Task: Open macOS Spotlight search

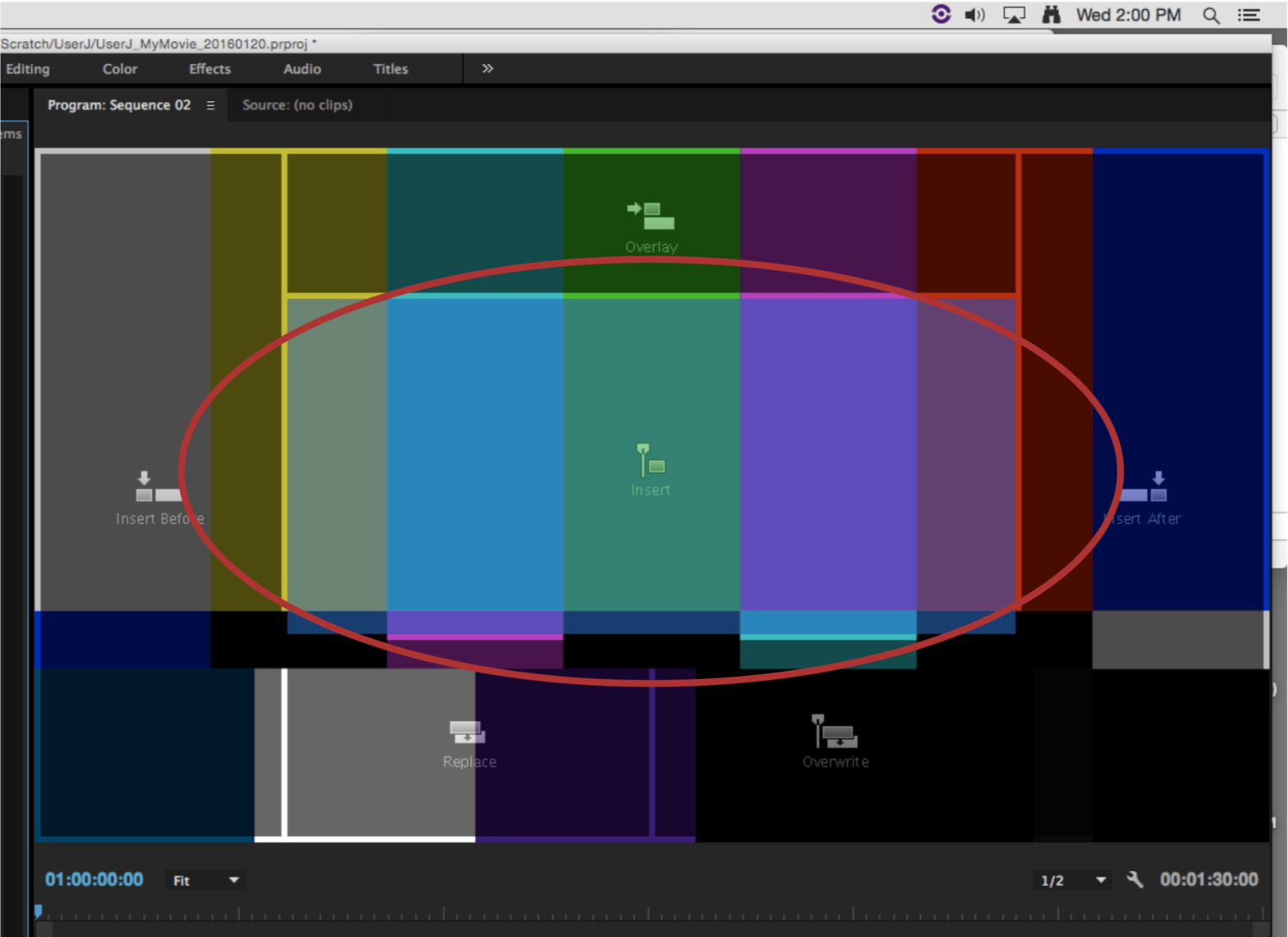Action: coord(1211,15)
